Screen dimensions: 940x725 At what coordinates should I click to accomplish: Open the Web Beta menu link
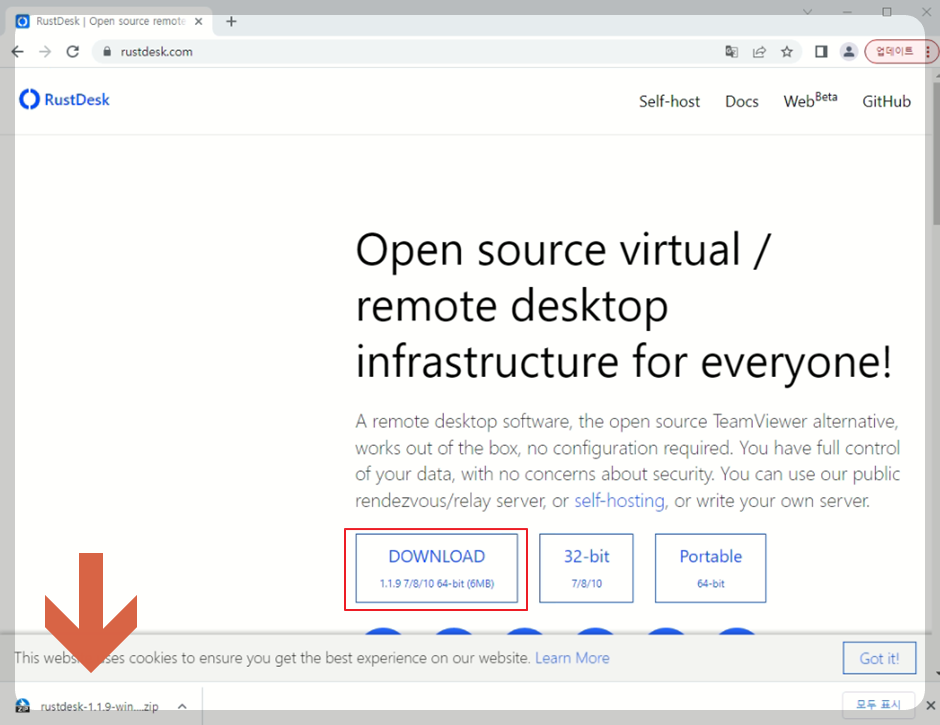coord(810,100)
